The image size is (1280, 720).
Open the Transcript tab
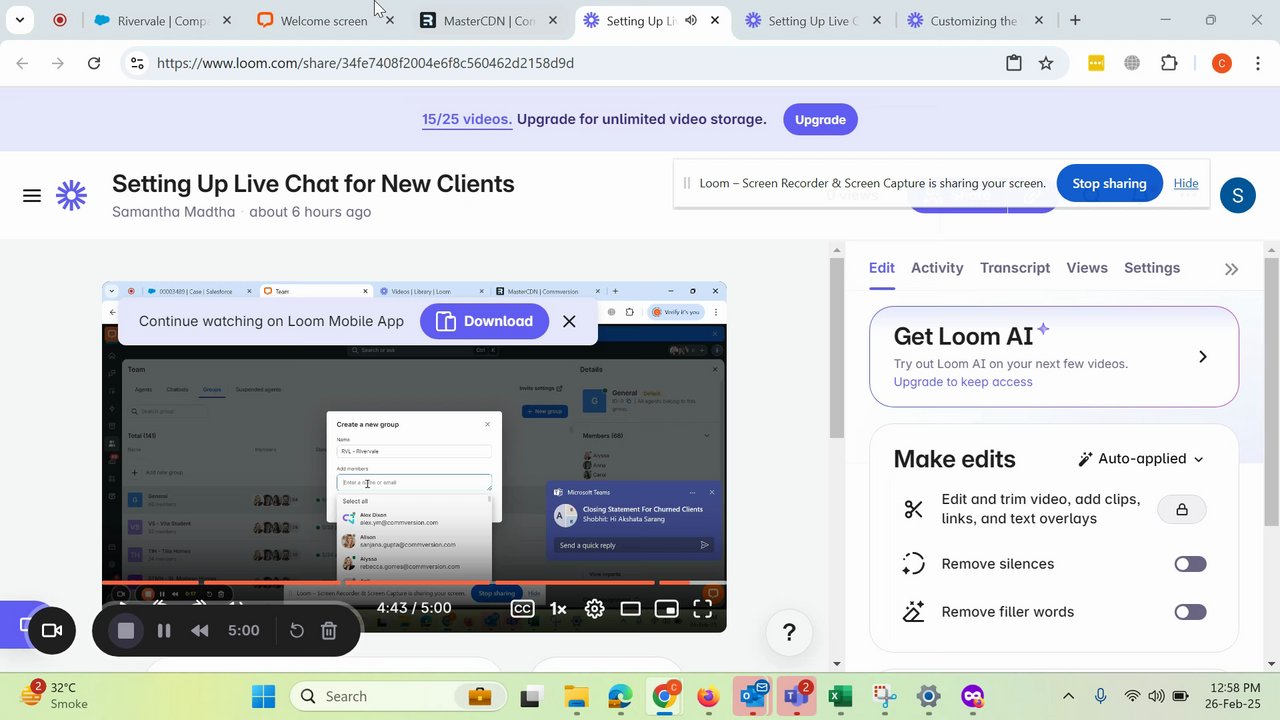pos(1015,268)
